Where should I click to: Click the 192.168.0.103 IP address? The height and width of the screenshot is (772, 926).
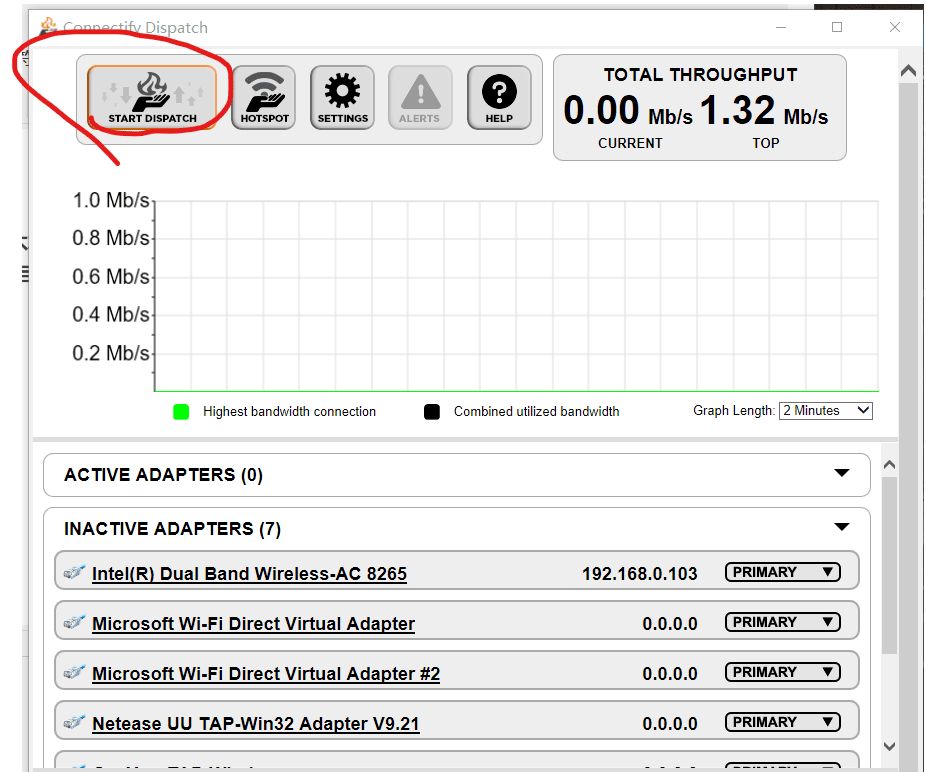coord(640,574)
